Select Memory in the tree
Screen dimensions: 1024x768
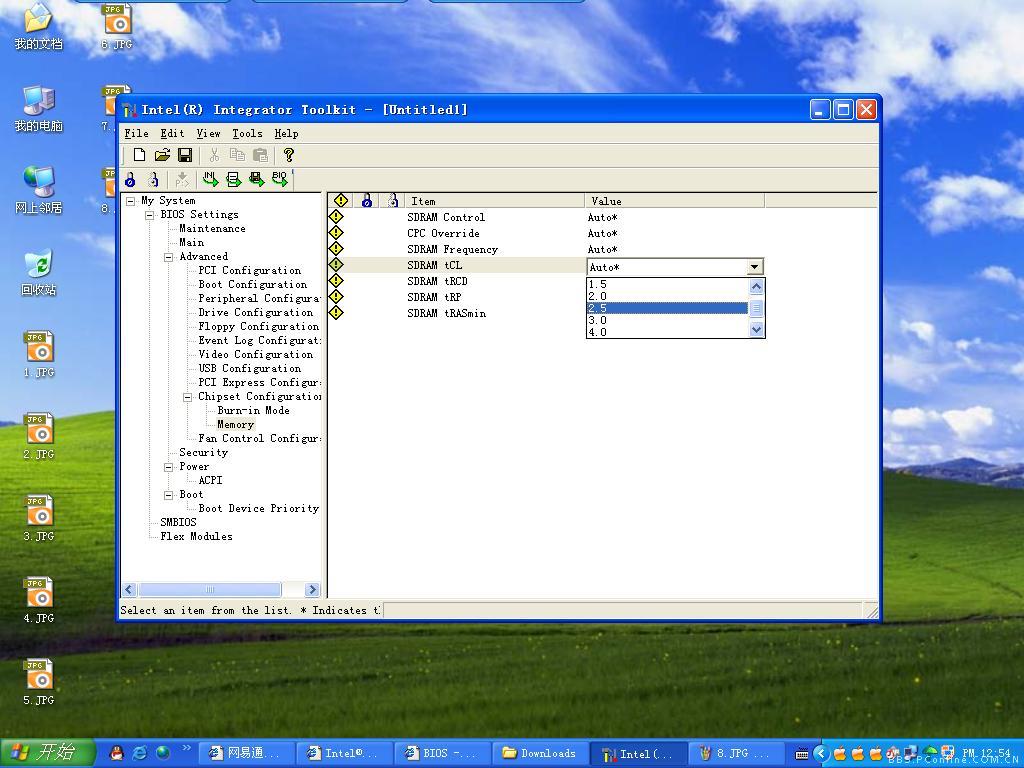[235, 424]
